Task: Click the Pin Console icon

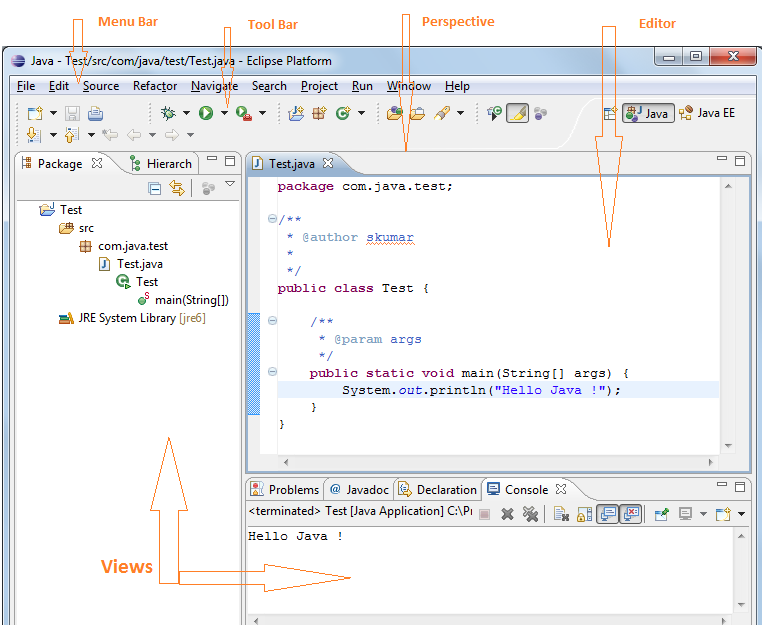Action: click(x=661, y=514)
